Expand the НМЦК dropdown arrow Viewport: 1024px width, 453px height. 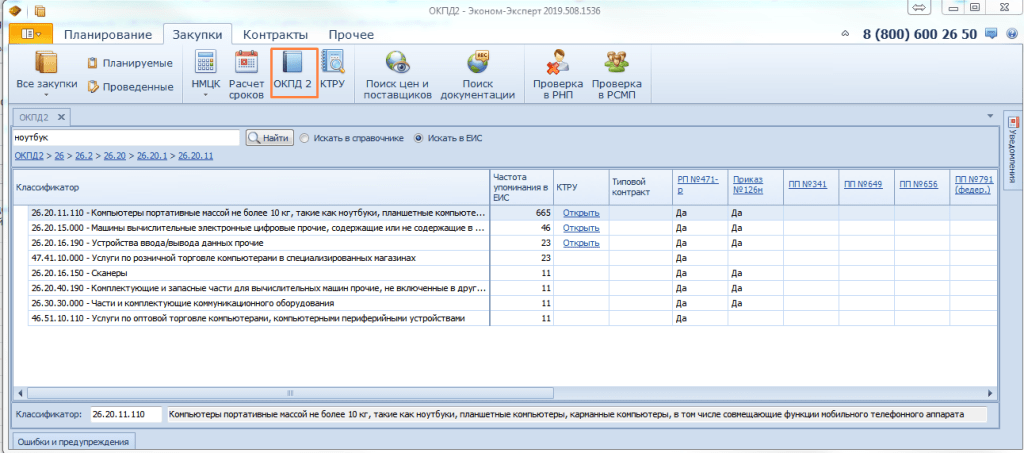point(206,95)
